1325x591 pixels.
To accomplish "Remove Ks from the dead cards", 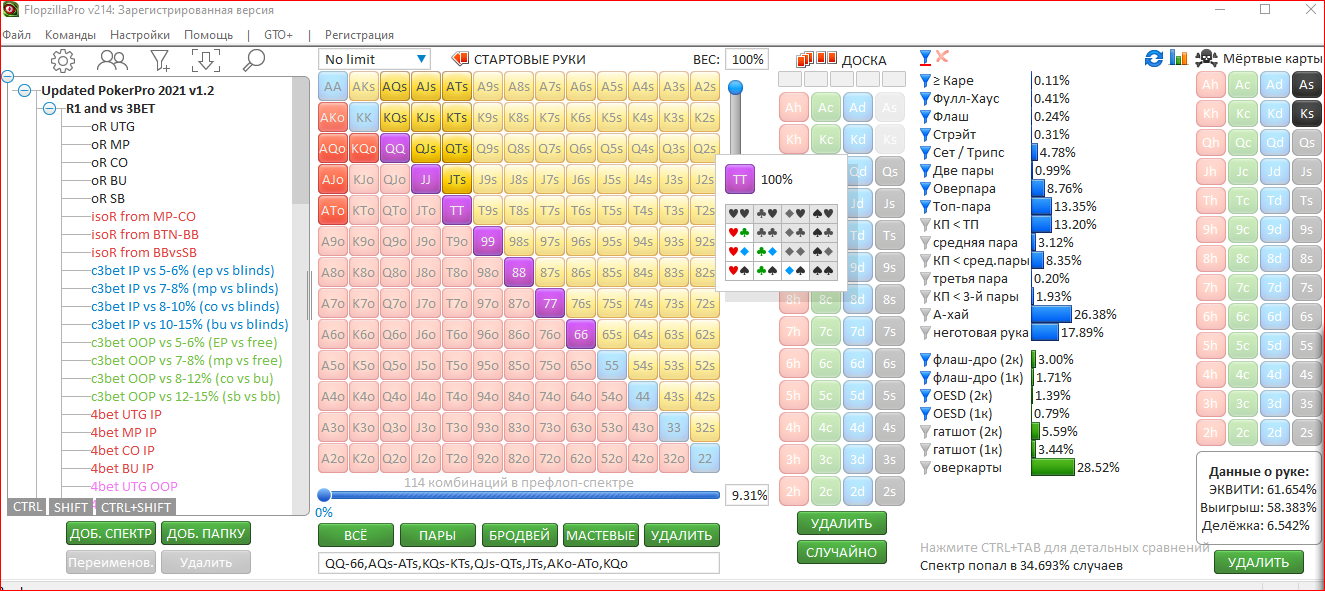I will click(x=1306, y=114).
